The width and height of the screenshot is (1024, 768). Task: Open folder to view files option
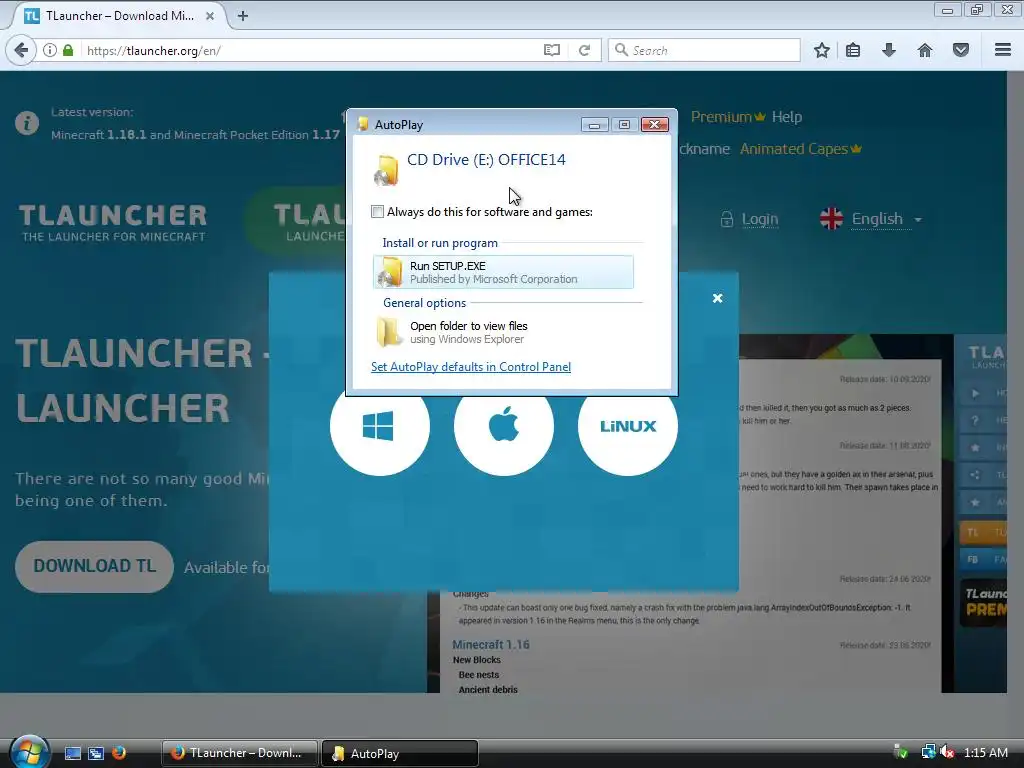coord(503,332)
